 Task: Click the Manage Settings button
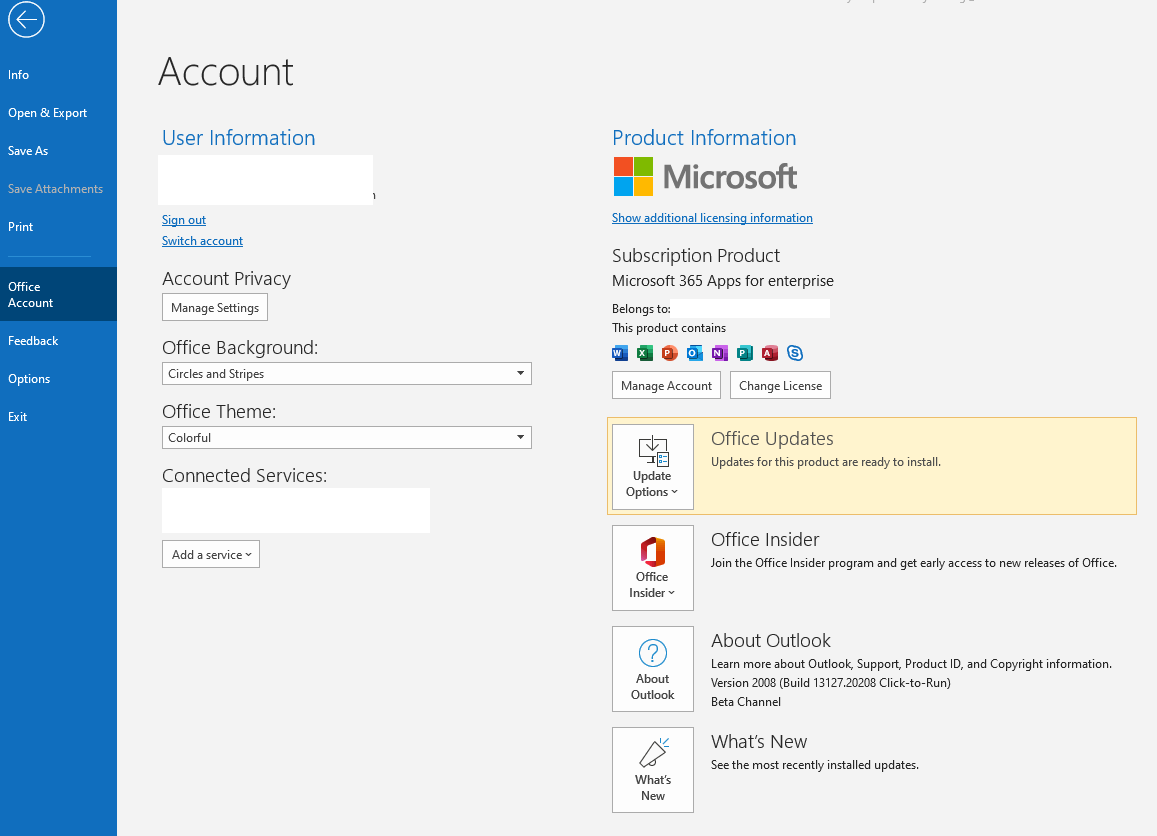214,307
